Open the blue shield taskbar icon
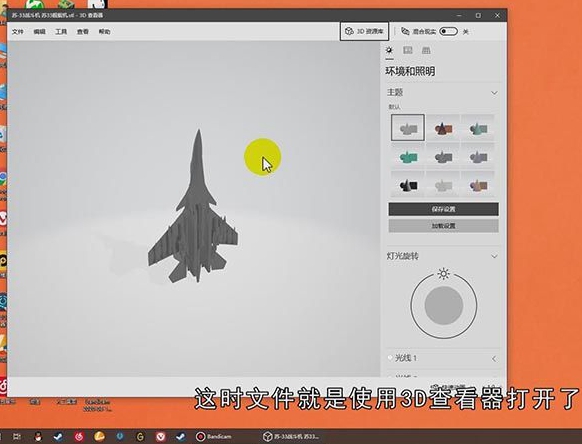582x444 pixels. 120,437
